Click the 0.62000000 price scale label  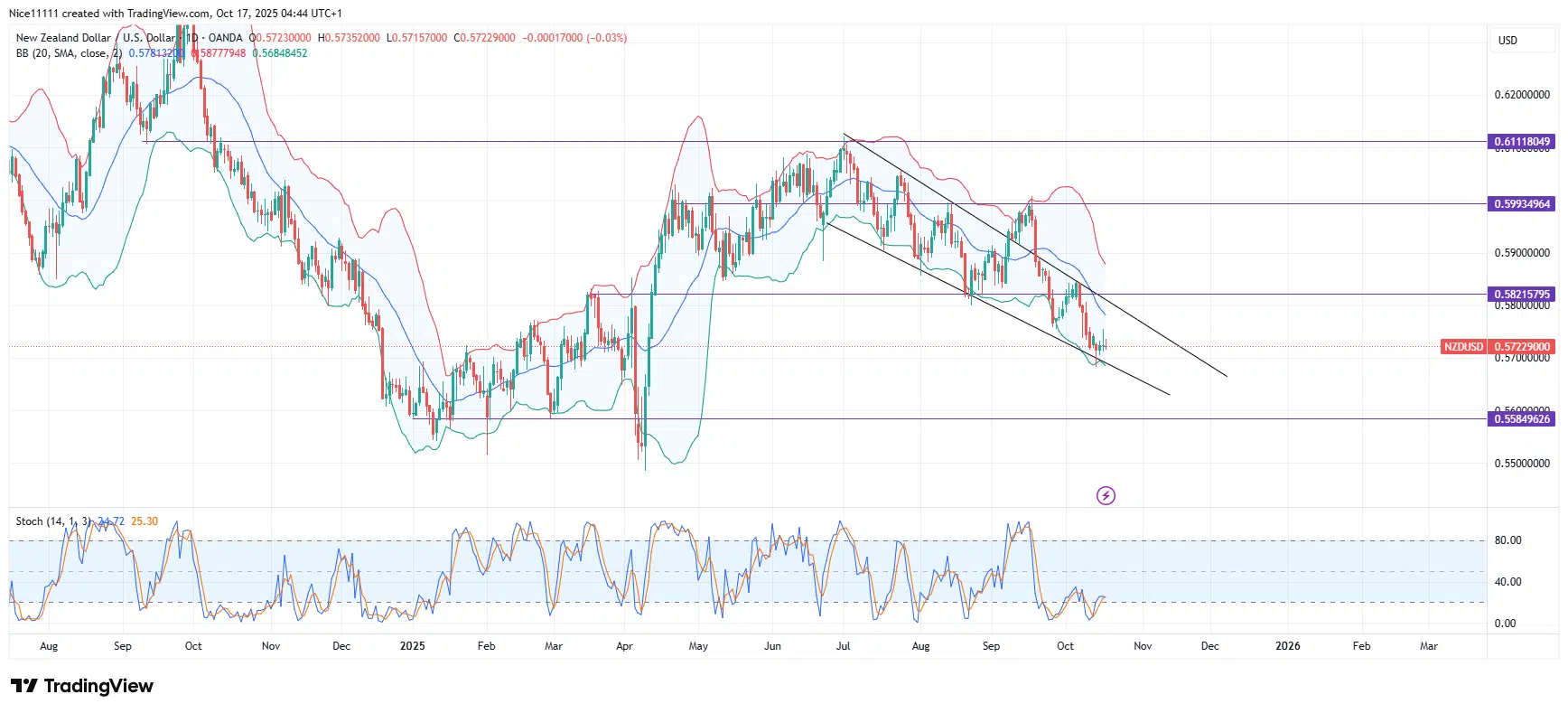1521,95
